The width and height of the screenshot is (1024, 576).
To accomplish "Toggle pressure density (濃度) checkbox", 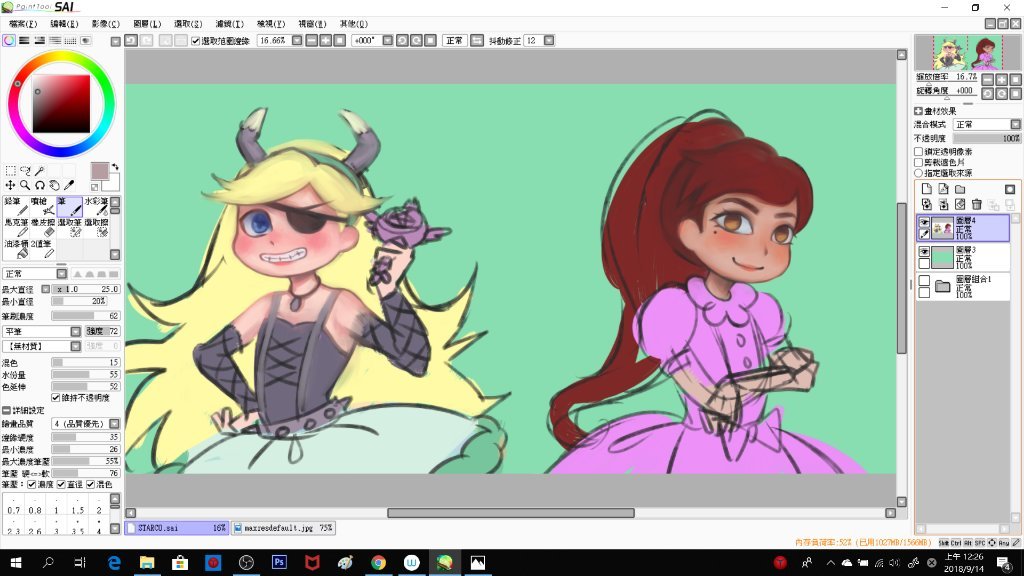I will 31,485.
